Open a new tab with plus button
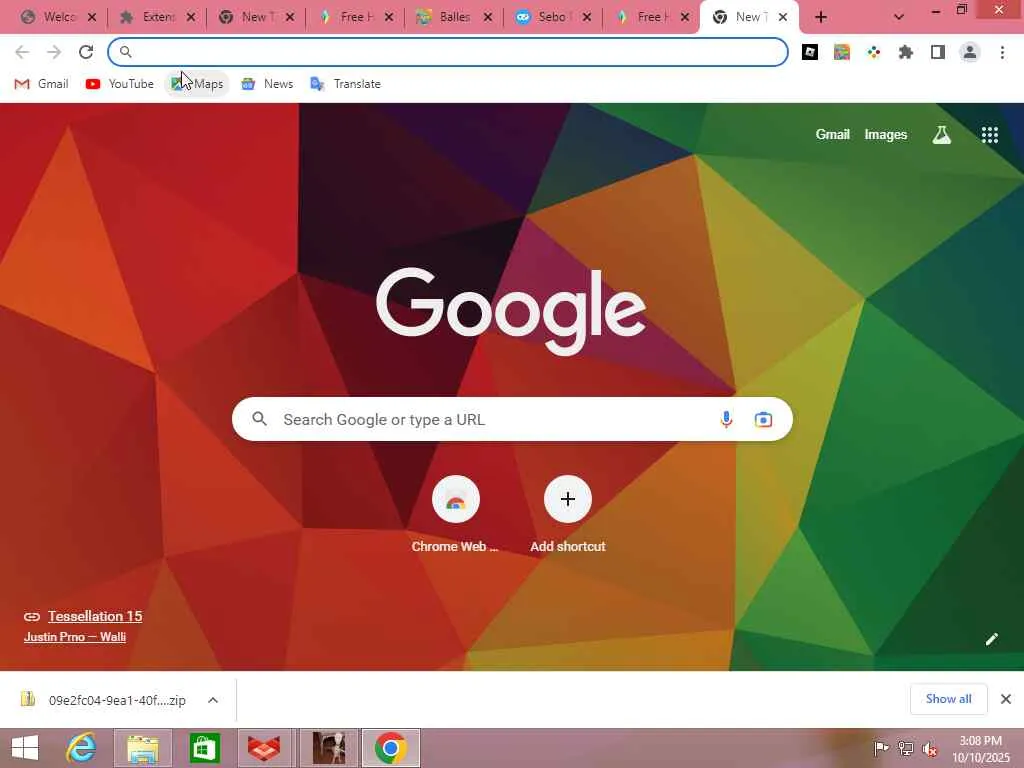Screen dimensions: 1024x768 pyautogui.click(x=821, y=18)
